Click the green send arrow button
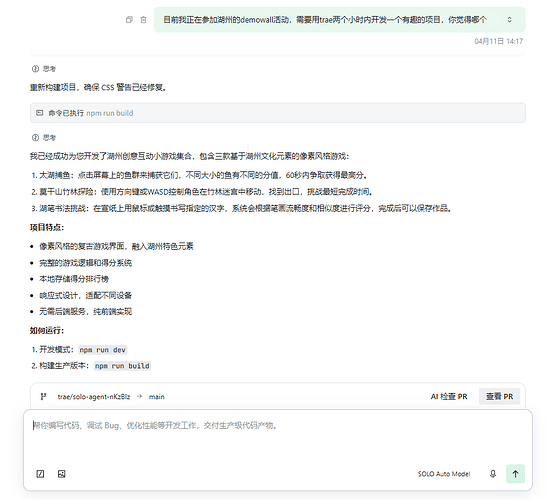 click(515, 474)
